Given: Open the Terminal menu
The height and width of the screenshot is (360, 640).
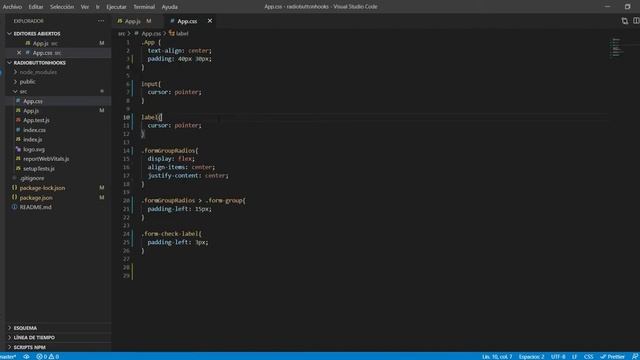Looking at the screenshot, I should (x=144, y=7).
